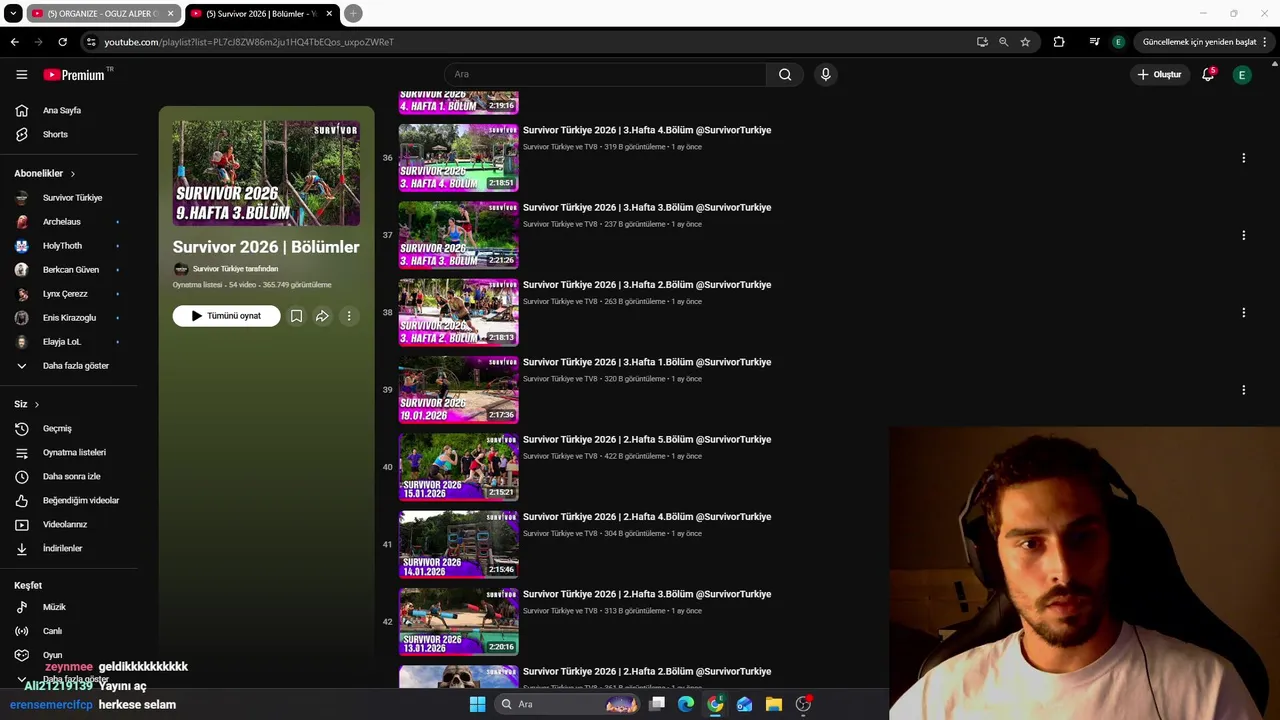Open the notifications bell

point(1208,74)
